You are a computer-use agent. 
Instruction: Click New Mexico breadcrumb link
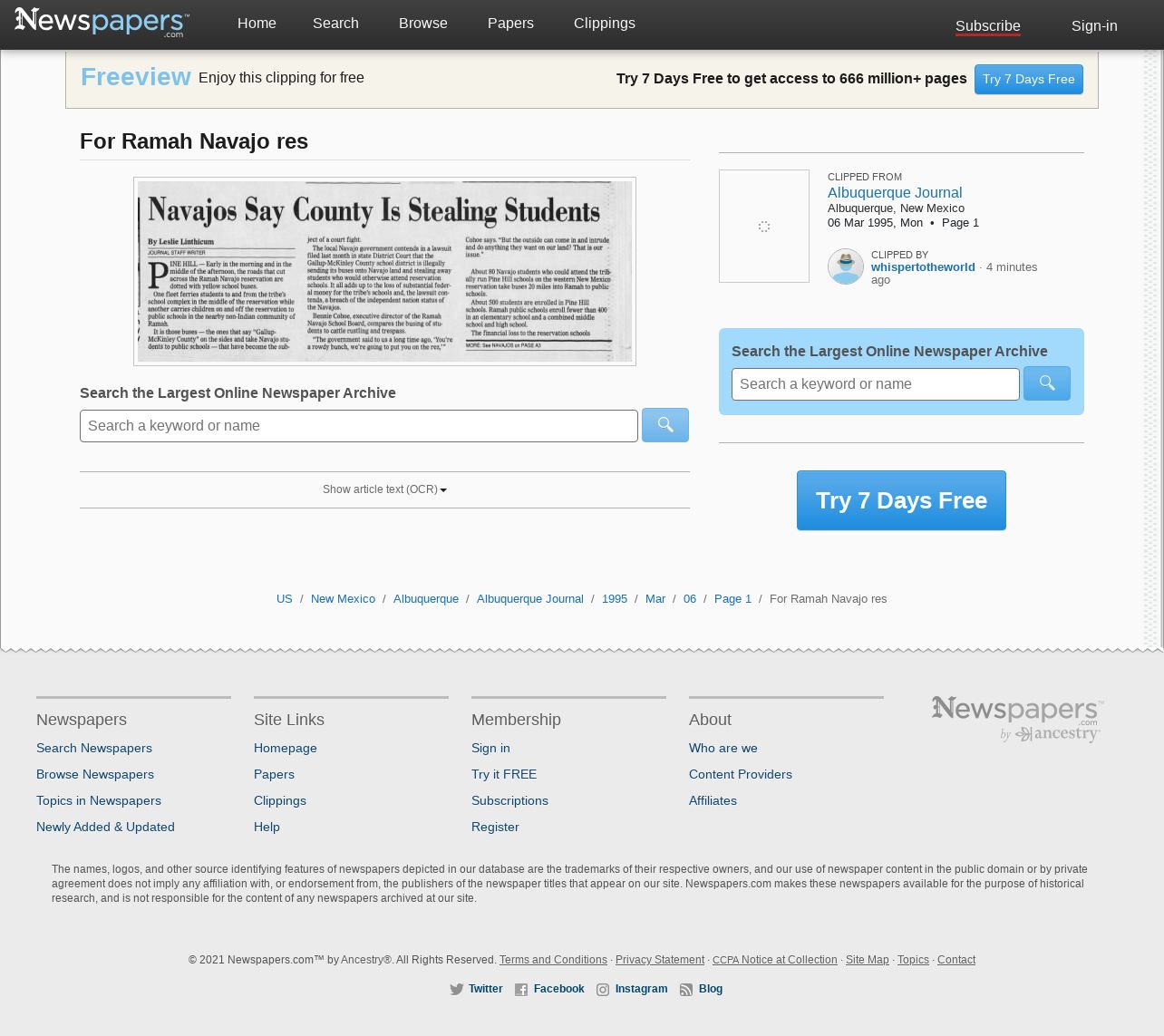coord(343,599)
